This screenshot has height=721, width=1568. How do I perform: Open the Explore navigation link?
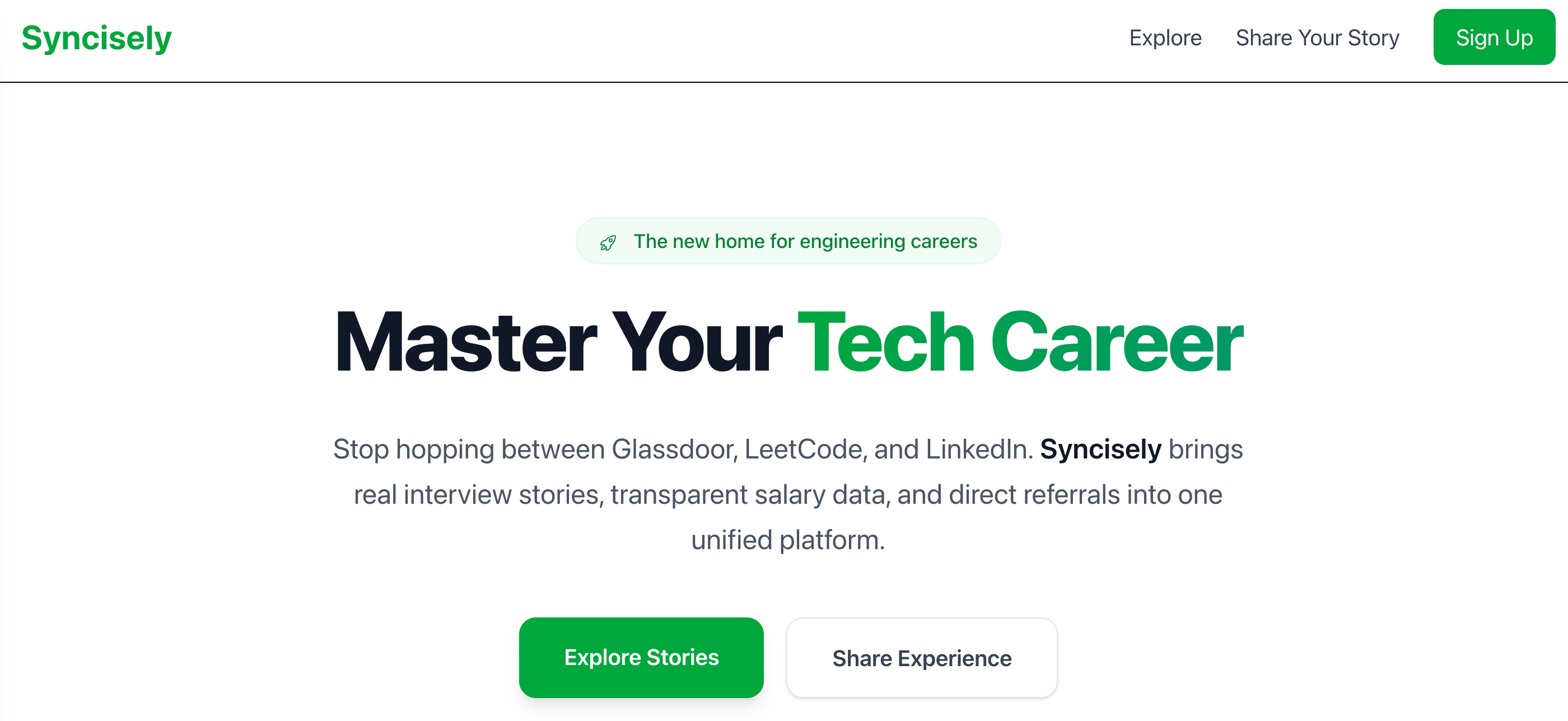[x=1165, y=38]
